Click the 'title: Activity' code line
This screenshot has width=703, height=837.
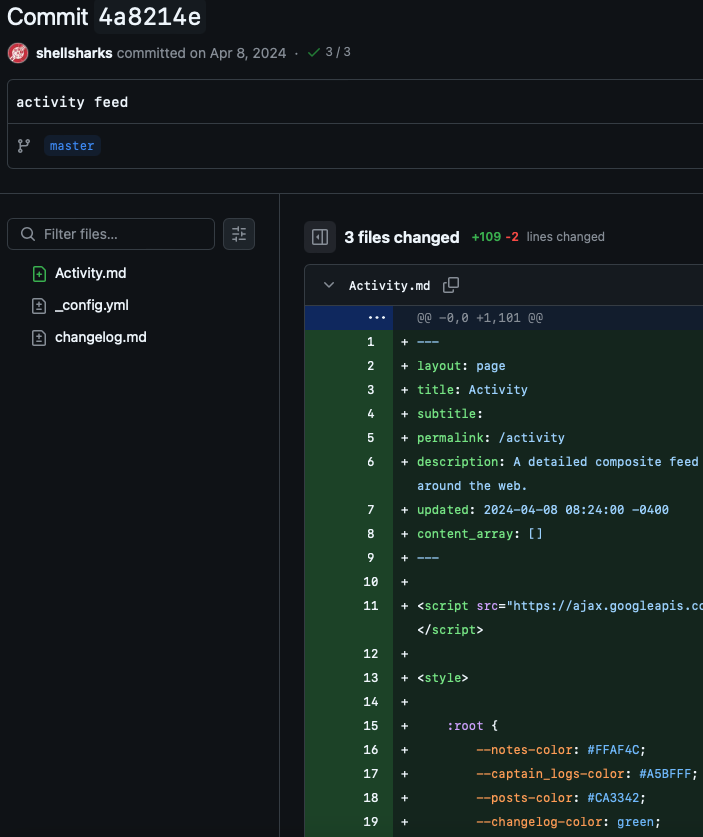click(x=472, y=390)
